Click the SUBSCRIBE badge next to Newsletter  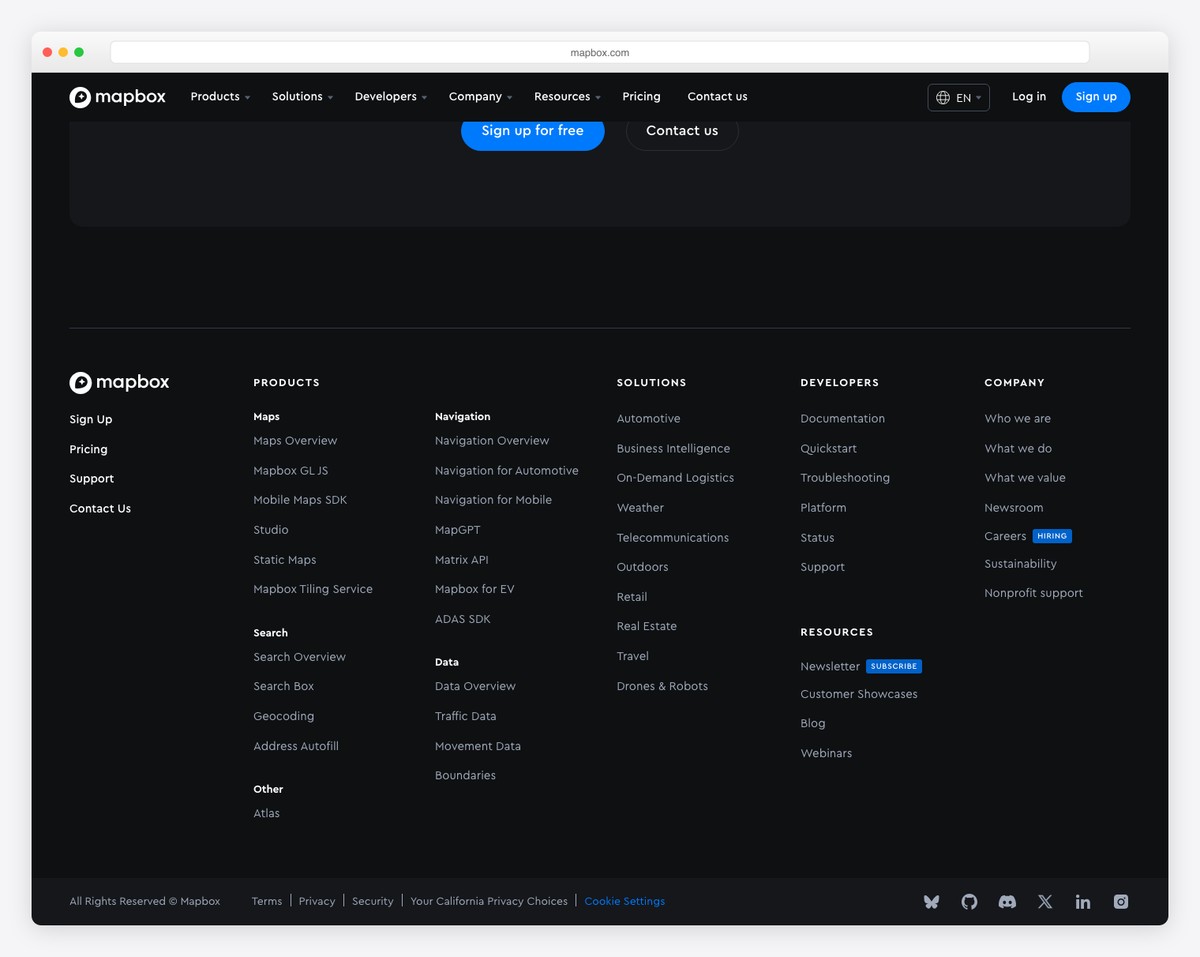pos(893,666)
